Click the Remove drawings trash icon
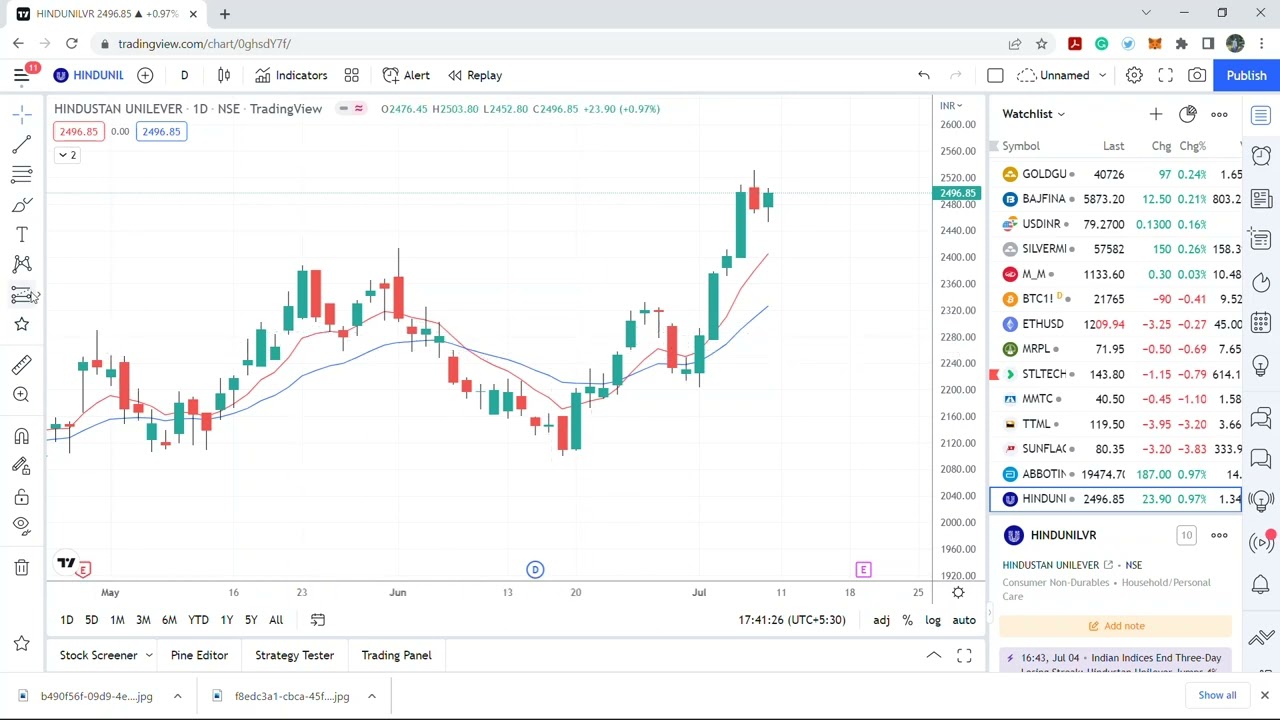Image resolution: width=1280 pixels, height=720 pixels. pos(21,568)
